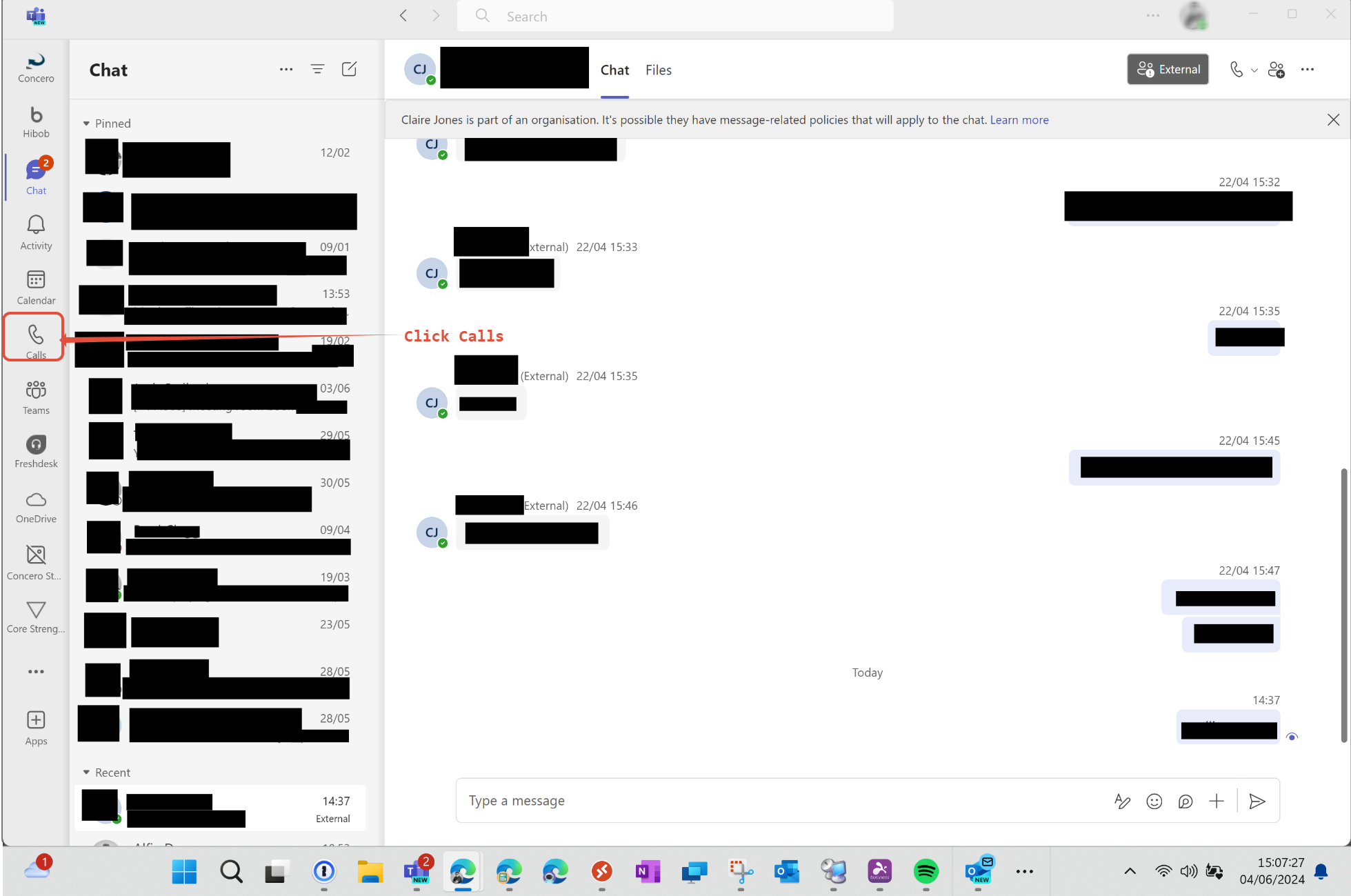Open the Freshdesk app icon
This screenshot has width=1351, height=896.
36,451
